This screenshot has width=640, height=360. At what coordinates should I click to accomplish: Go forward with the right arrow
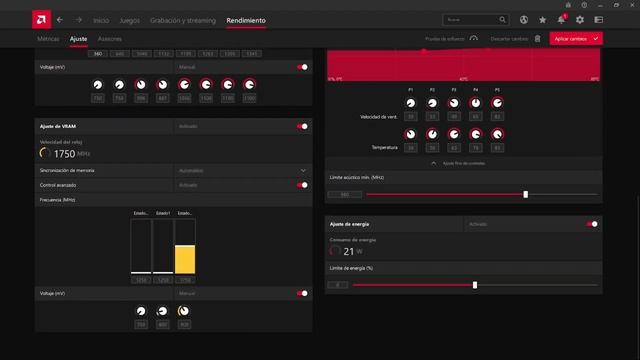(78, 20)
